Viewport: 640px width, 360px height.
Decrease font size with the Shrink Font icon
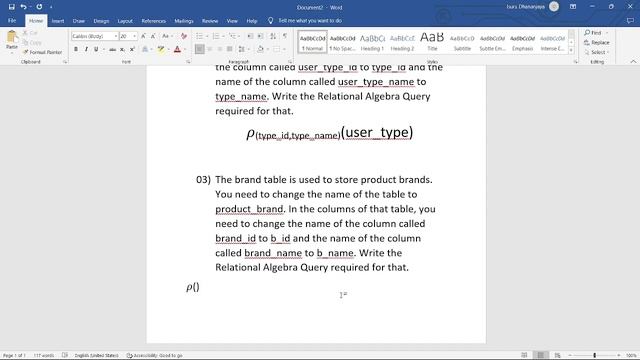click(153, 36)
